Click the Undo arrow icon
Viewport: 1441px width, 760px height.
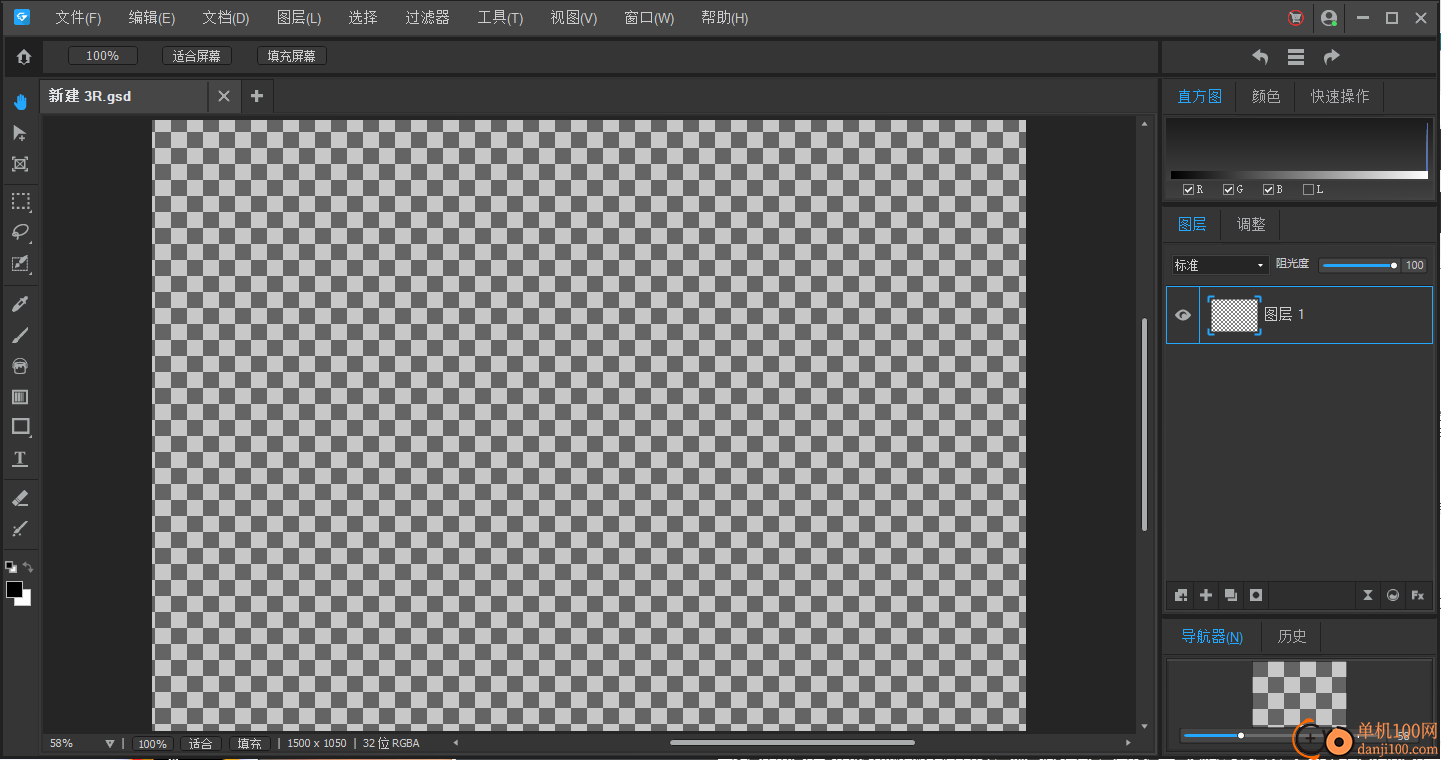(x=1260, y=57)
